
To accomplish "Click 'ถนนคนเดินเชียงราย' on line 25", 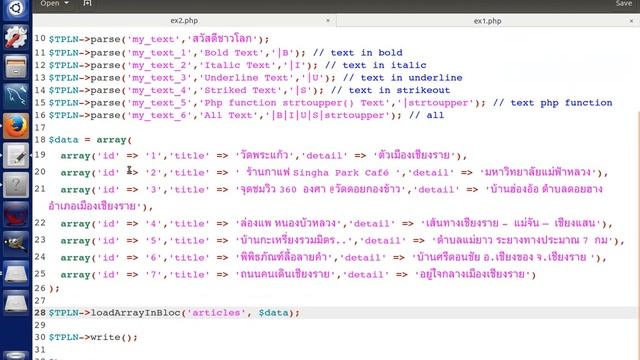I will [x=285, y=274].
